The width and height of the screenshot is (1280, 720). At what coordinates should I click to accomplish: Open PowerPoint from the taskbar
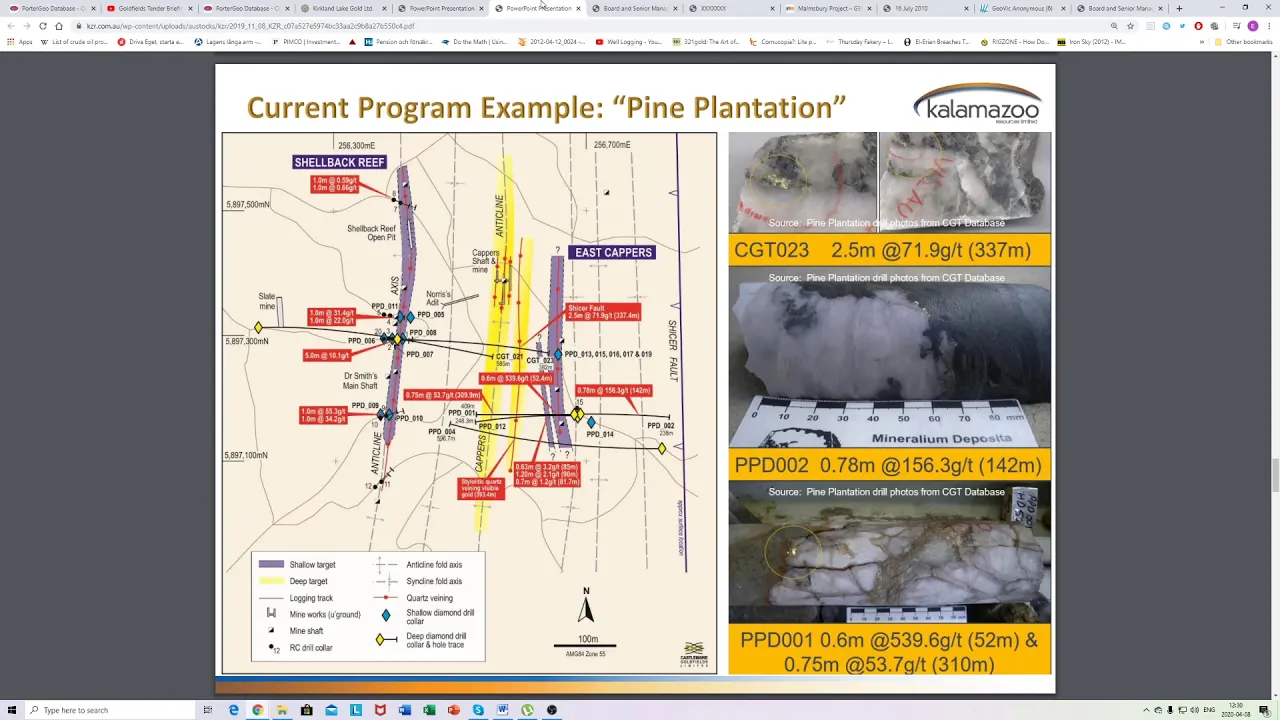[x=453, y=710]
